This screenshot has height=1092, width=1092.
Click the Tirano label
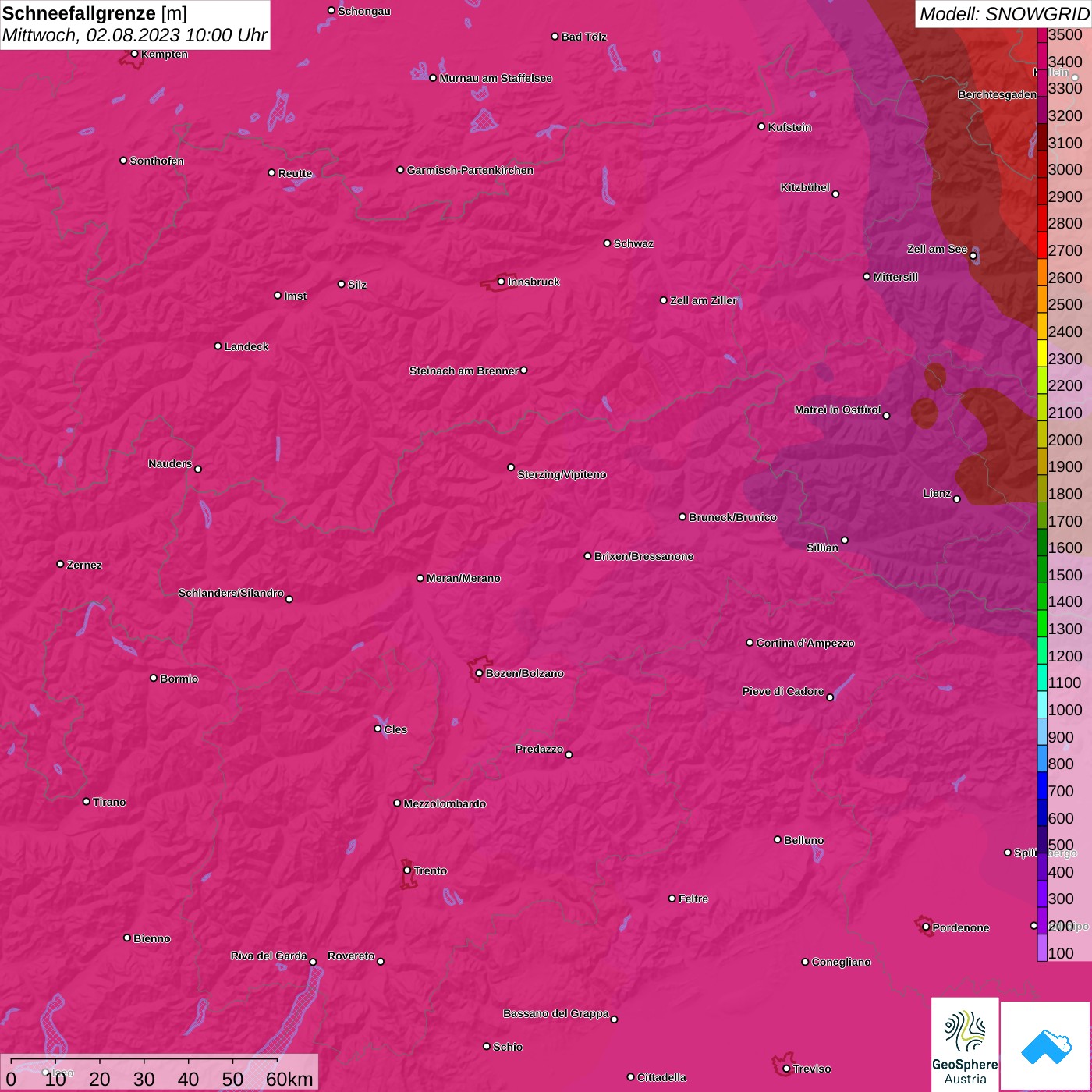click(109, 802)
